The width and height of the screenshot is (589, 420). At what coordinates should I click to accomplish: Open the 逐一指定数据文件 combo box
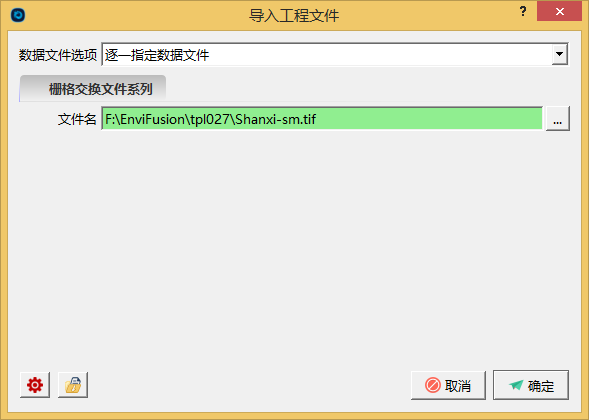(335, 55)
